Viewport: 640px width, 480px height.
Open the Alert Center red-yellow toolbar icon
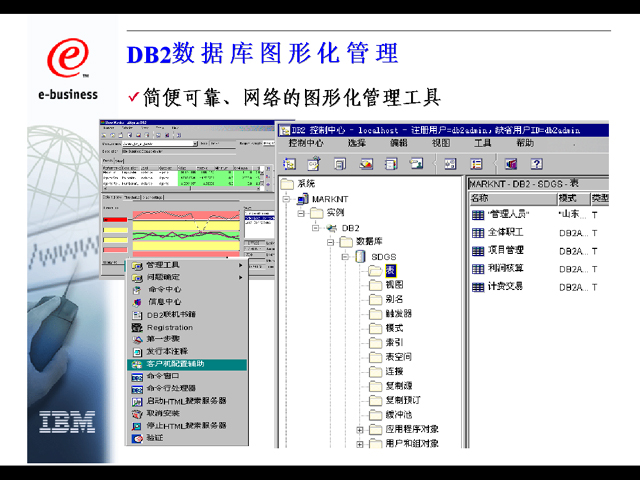point(366,164)
